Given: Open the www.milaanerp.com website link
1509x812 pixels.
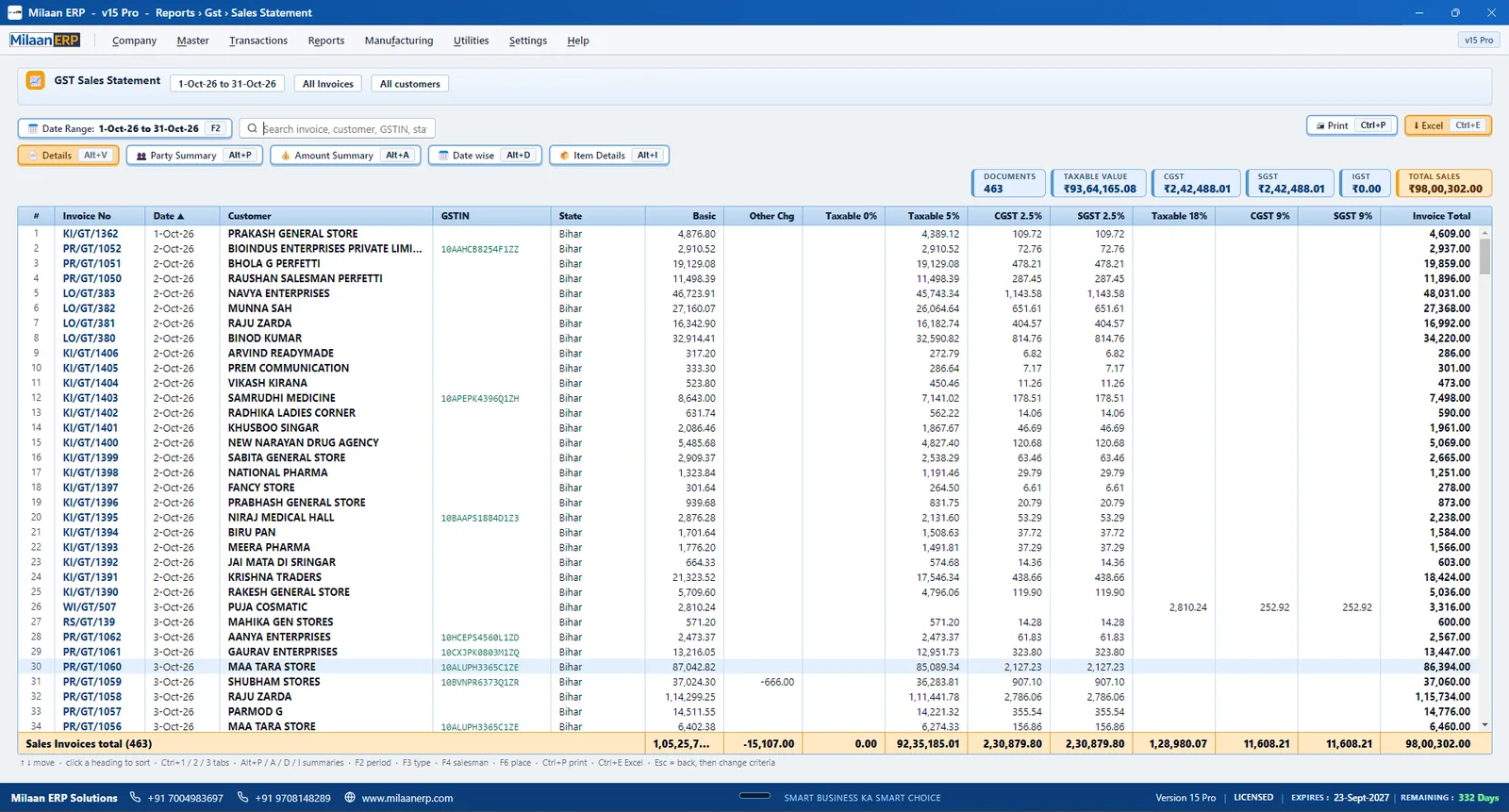Looking at the screenshot, I should (x=407, y=798).
